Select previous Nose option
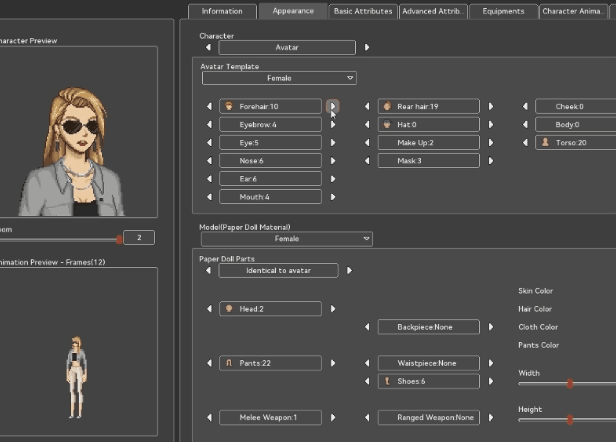The image size is (616, 442). (209, 161)
